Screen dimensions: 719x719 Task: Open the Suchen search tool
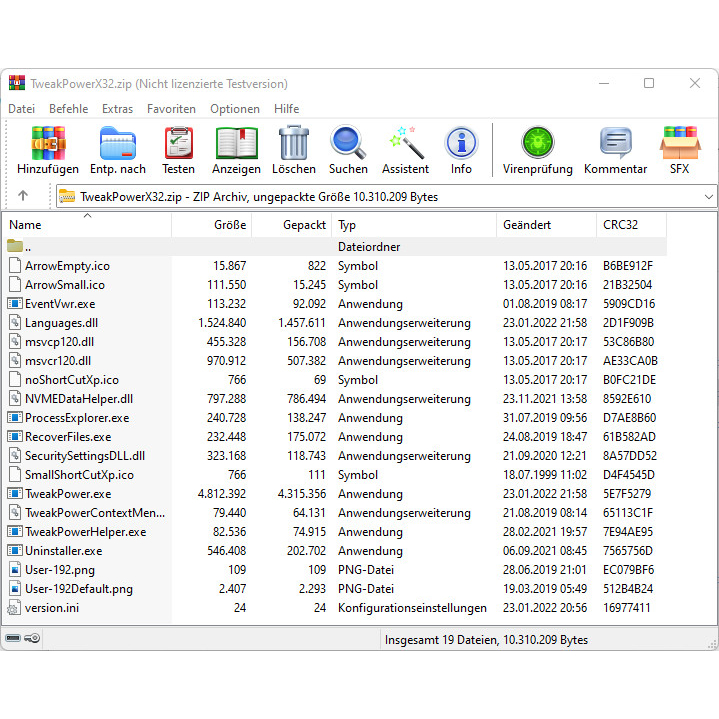[x=348, y=145]
